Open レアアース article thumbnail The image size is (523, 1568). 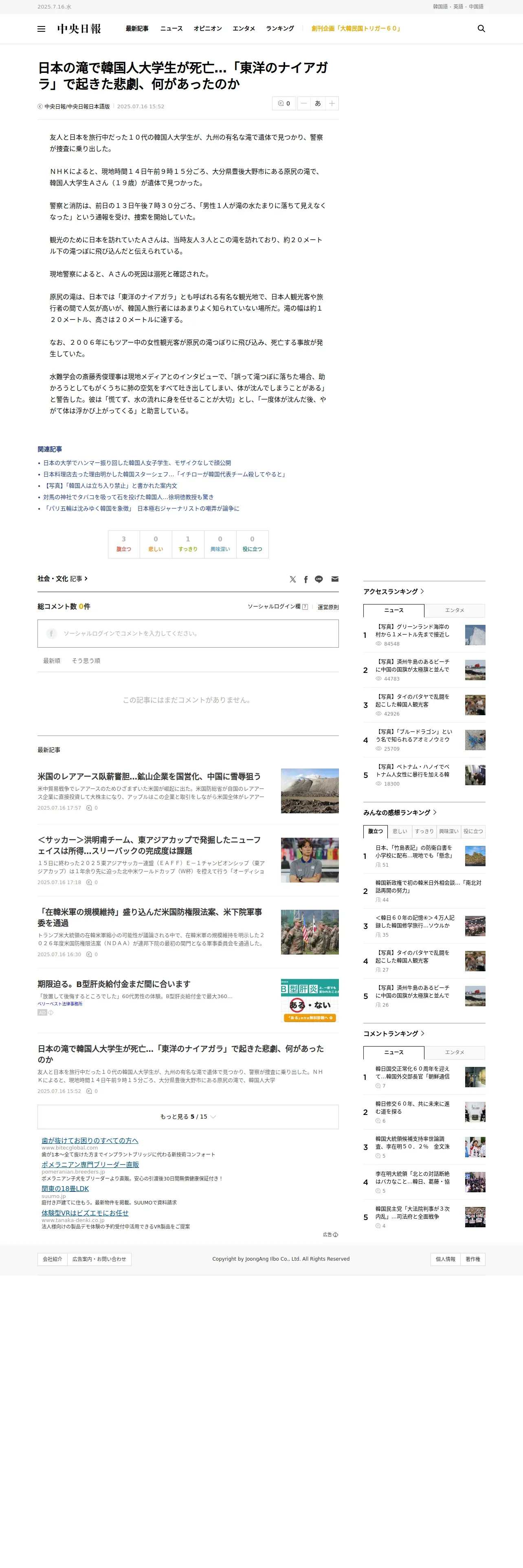(x=310, y=791)
